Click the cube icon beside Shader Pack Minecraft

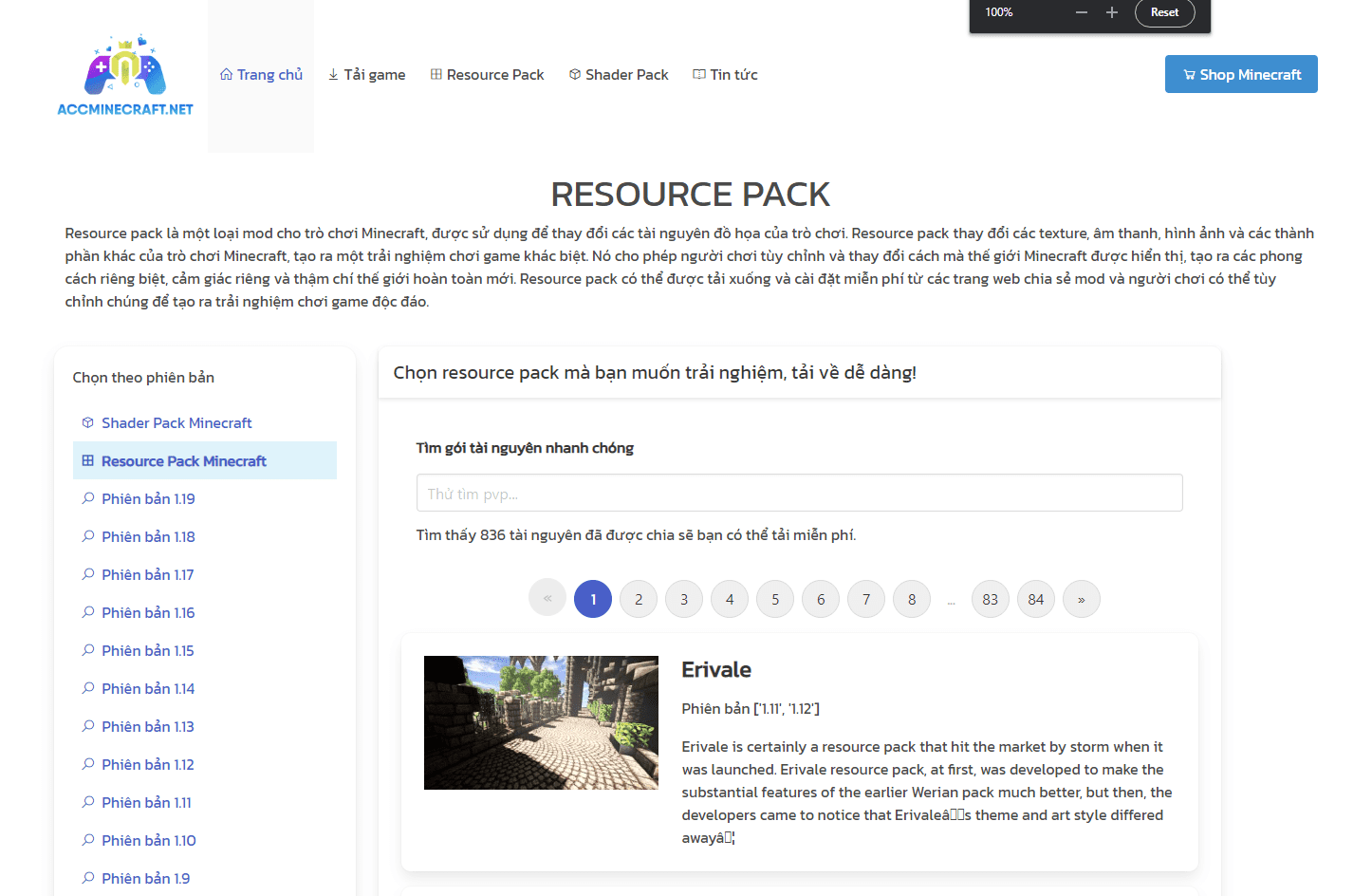tap(88, 422)
